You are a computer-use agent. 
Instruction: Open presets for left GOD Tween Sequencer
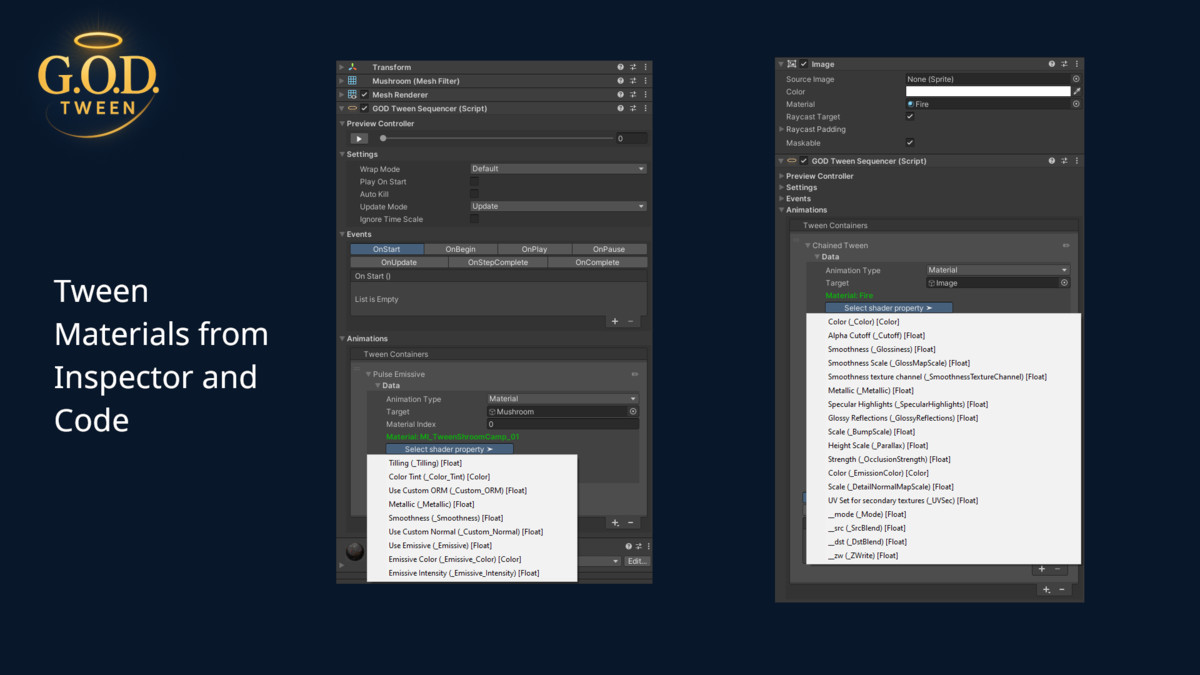click(633, 108)
